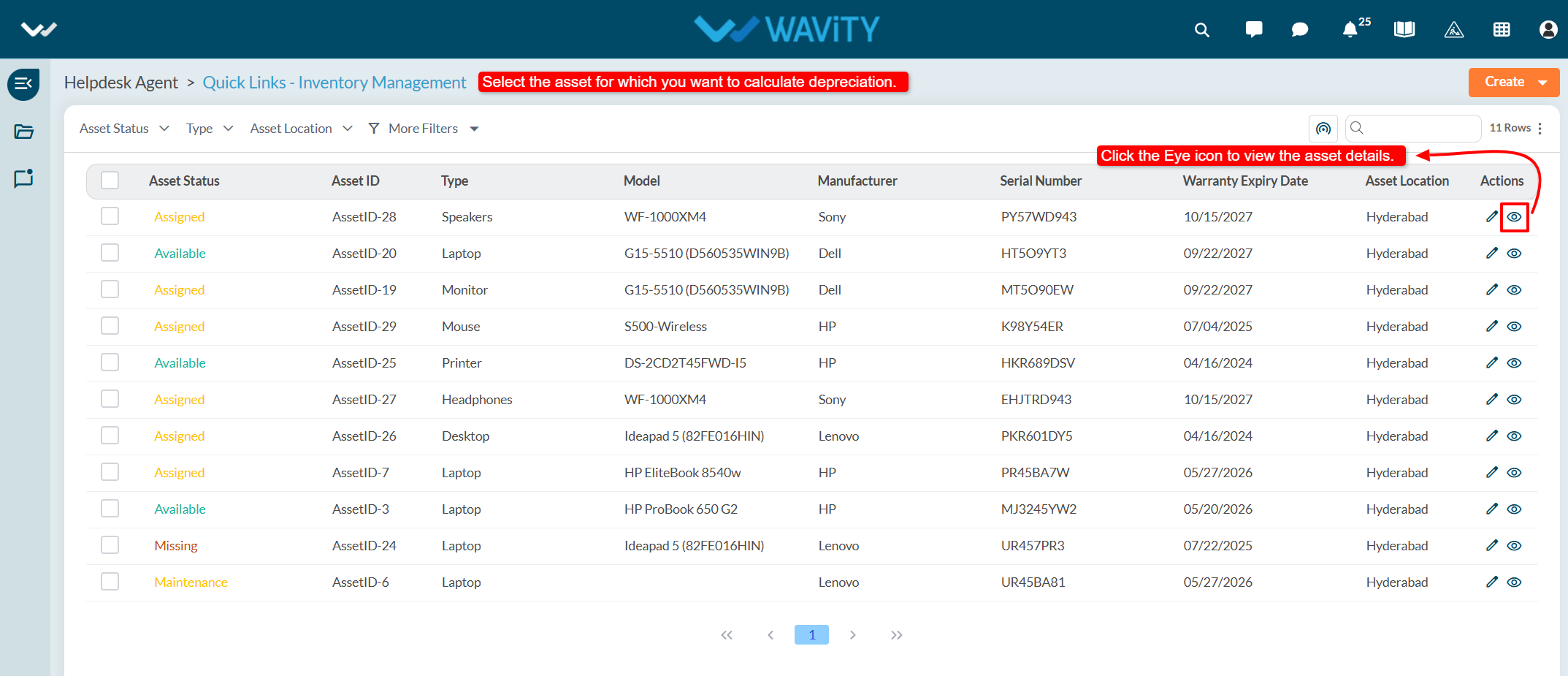Image resolution: width=1568 pixels, height=676 pixels.
Task: Check the AssetID-27 row checkbox
Action: 110,399
